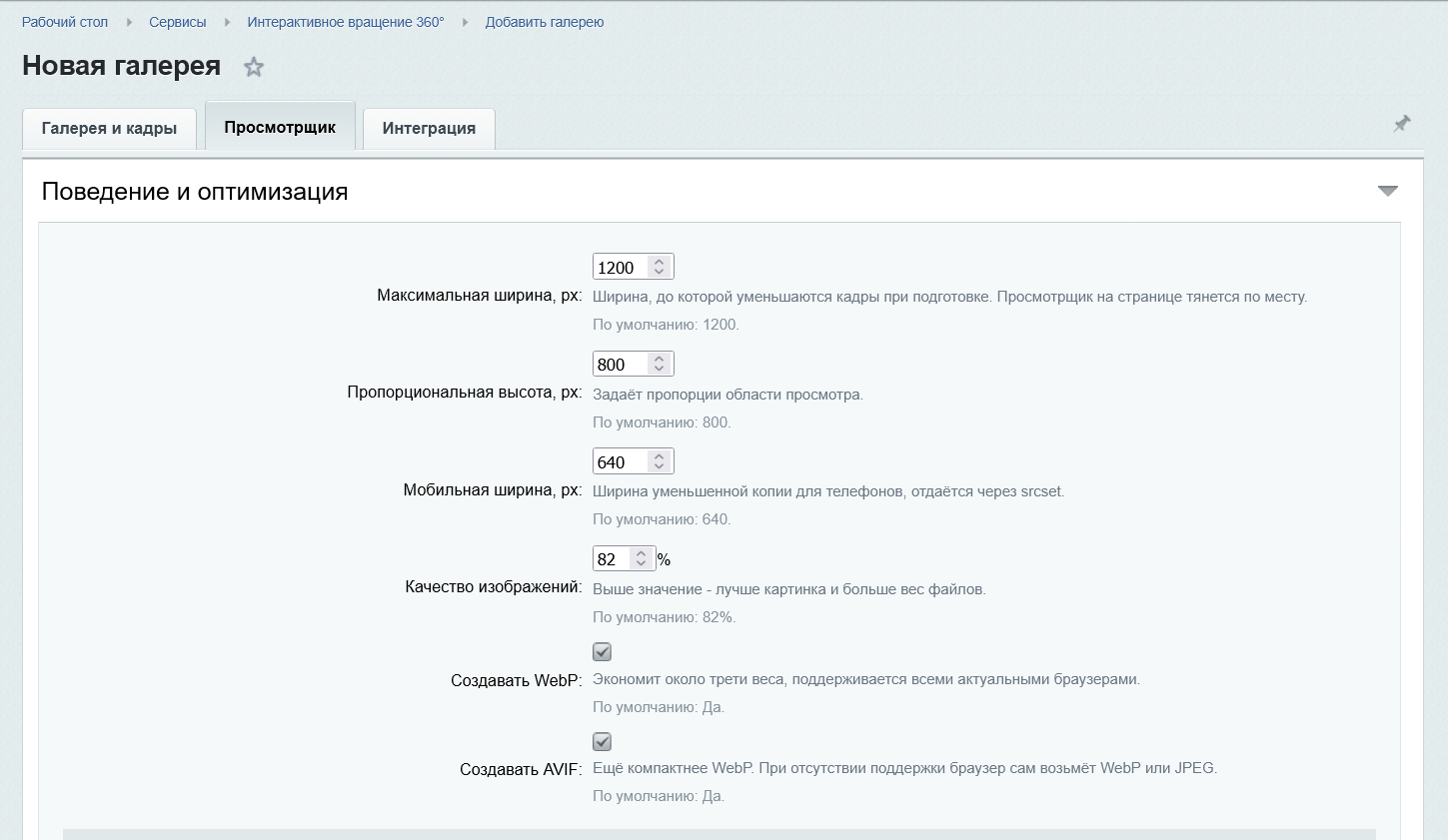The width and height of the screenshot is (1448, 840).
Task: Toggle the Создавать AVIF checkbox
Action: (602, 741)
